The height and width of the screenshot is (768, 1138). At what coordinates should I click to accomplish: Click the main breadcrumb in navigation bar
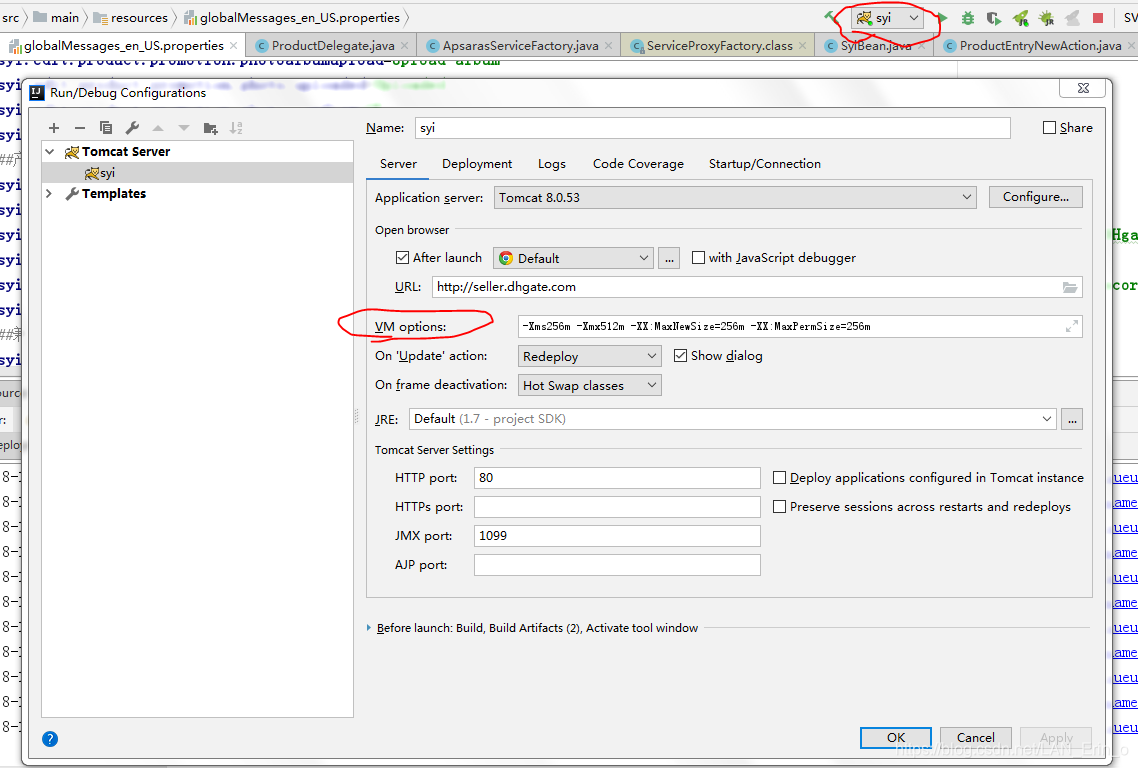[57, 17]
